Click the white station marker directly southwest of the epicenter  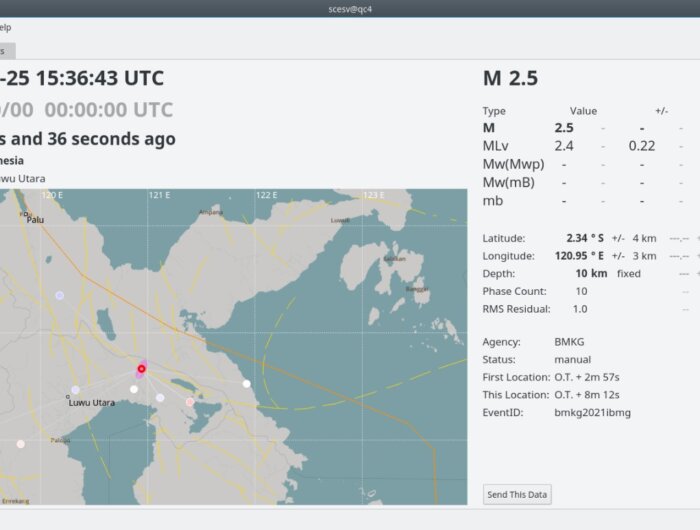(x=134, y=389)
